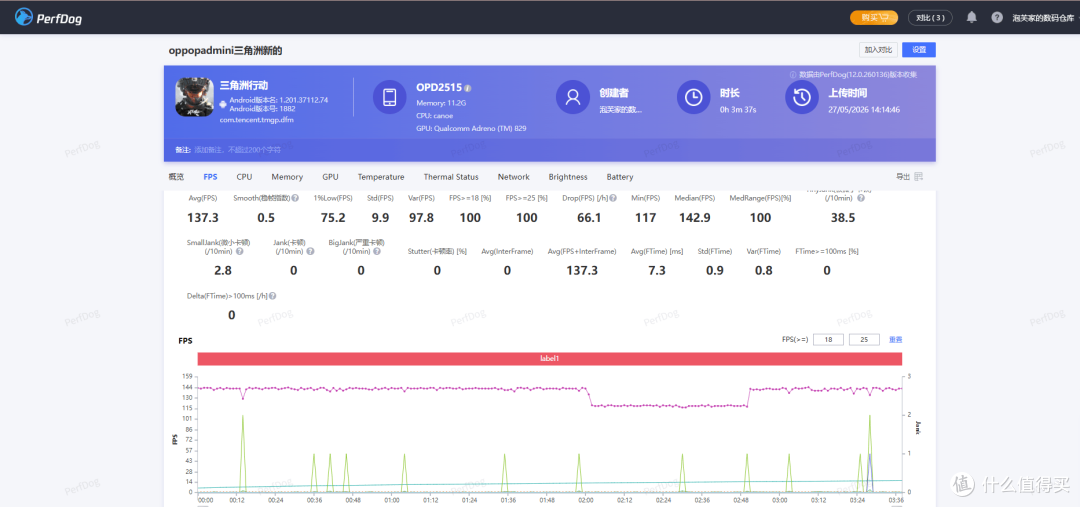
Task: Click the blue 设置 button
Action: (919, 50)
